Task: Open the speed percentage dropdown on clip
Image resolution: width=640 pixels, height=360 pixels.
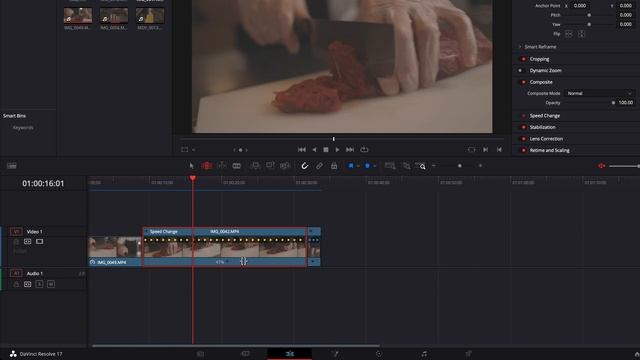Action: pos(227,262)
